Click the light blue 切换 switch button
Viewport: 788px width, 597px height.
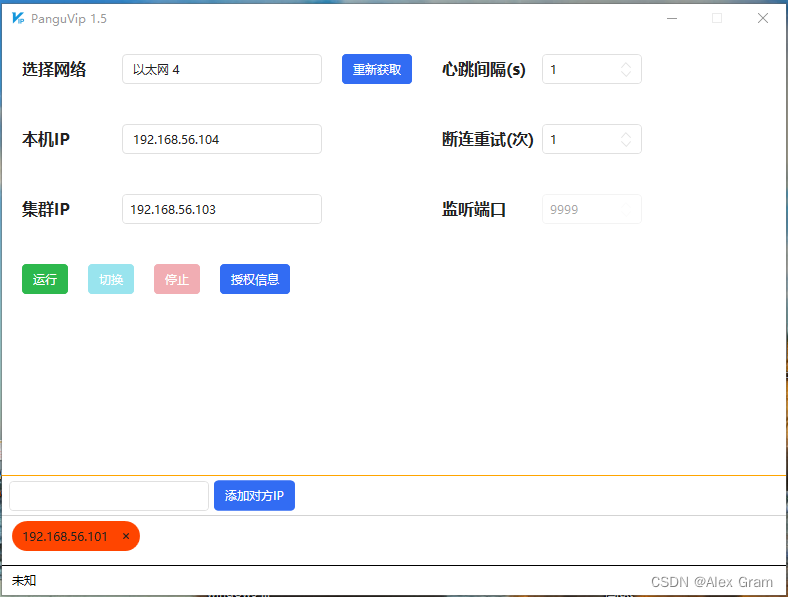point(111,279)
